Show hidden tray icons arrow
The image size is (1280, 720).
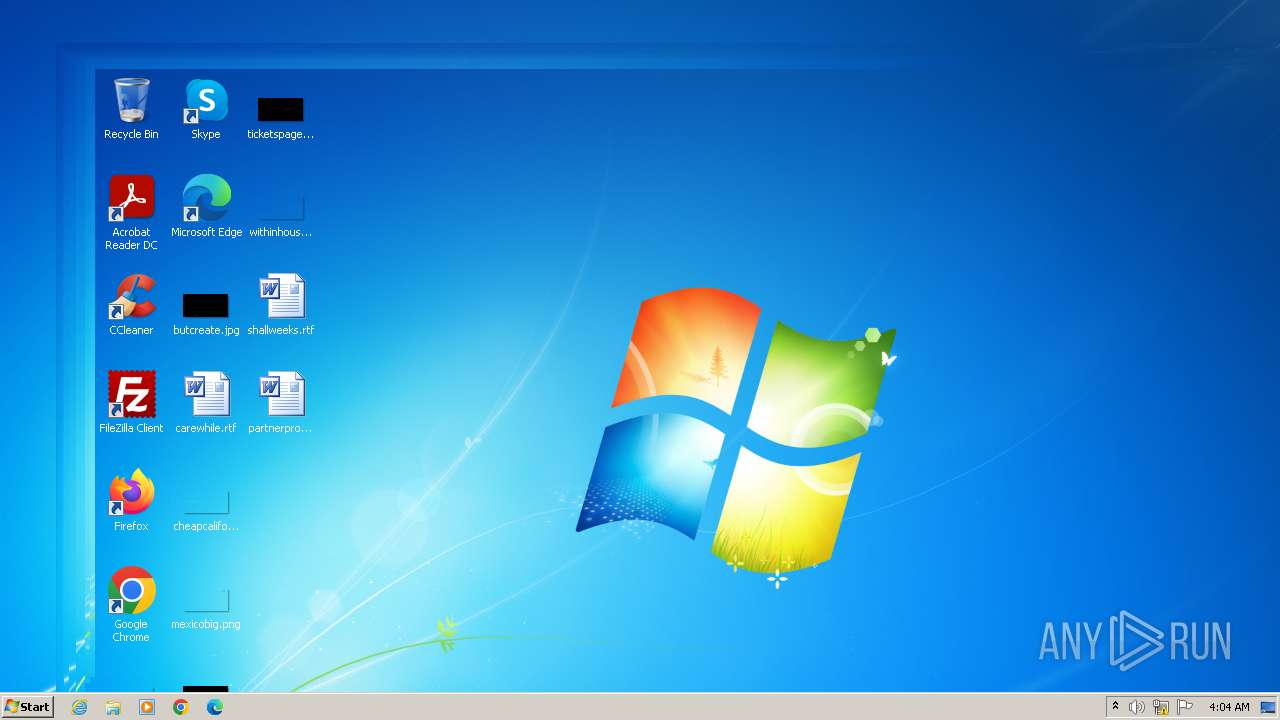pyautogui.click(x=1116, y=707)
